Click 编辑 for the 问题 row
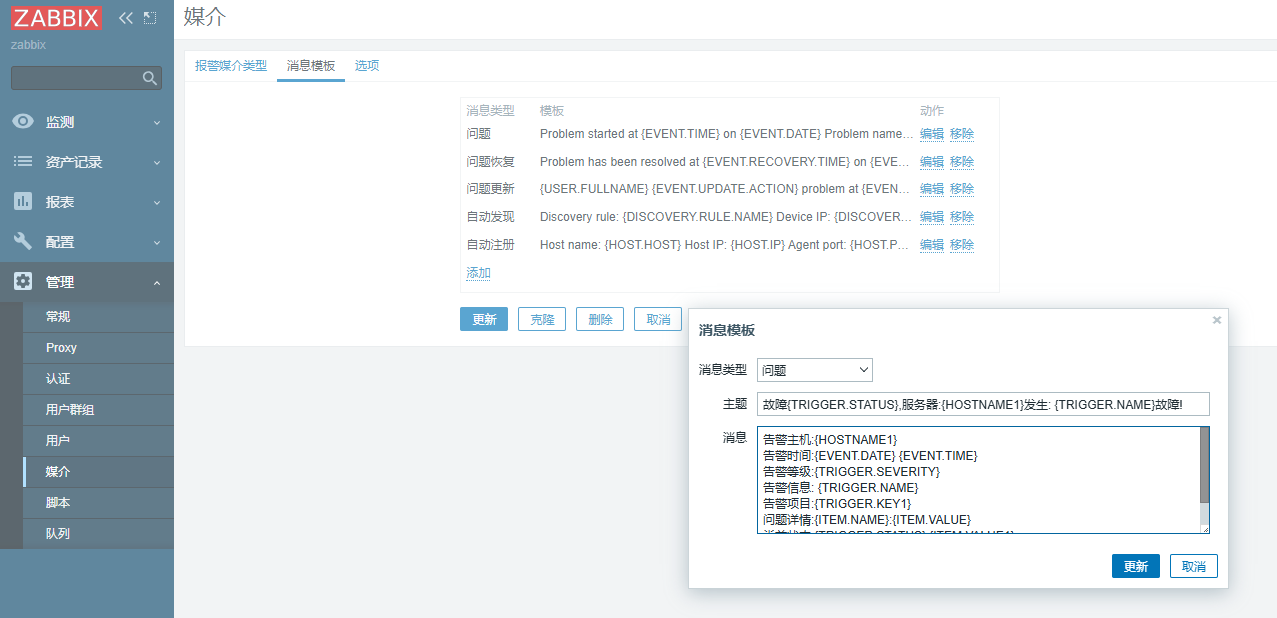 pos(932,134)
